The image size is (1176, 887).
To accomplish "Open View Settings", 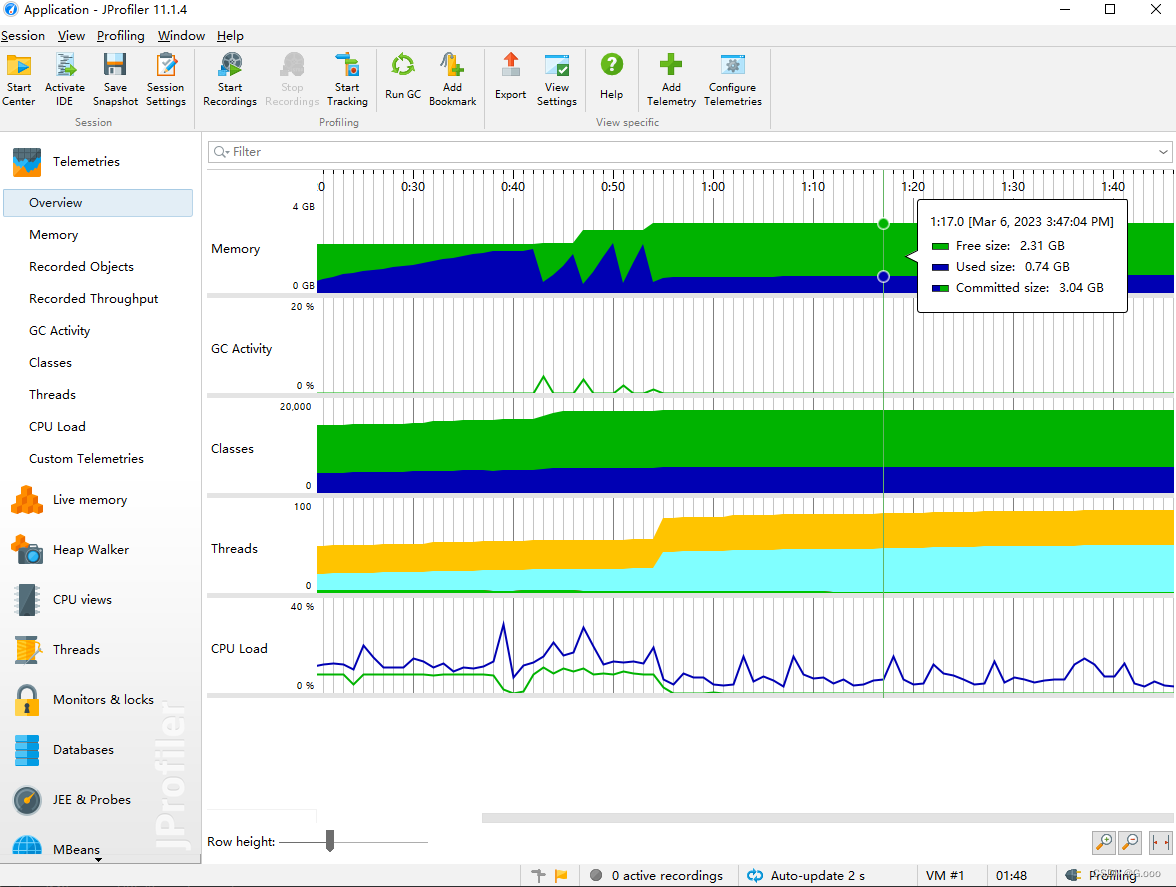I will pyautogui.click(x=556, y=79).
